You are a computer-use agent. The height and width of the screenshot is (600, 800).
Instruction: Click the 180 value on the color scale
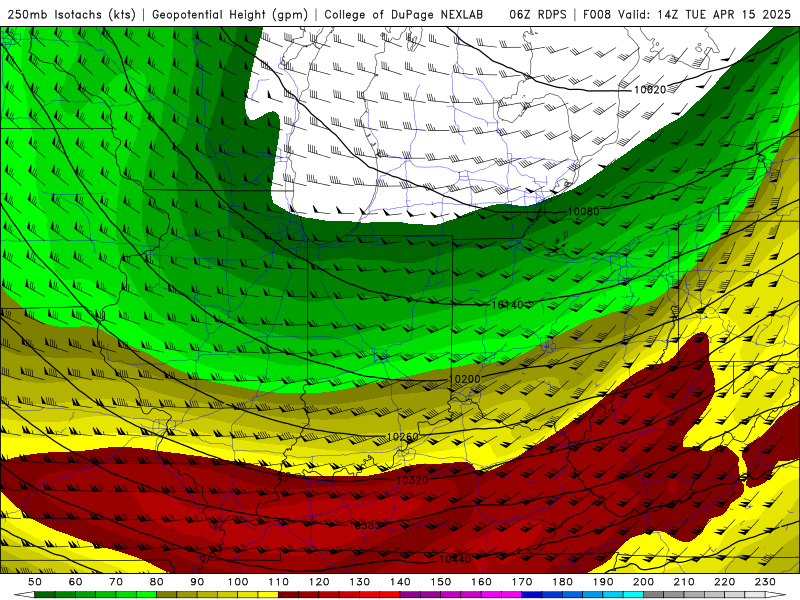tap(563, 582)
